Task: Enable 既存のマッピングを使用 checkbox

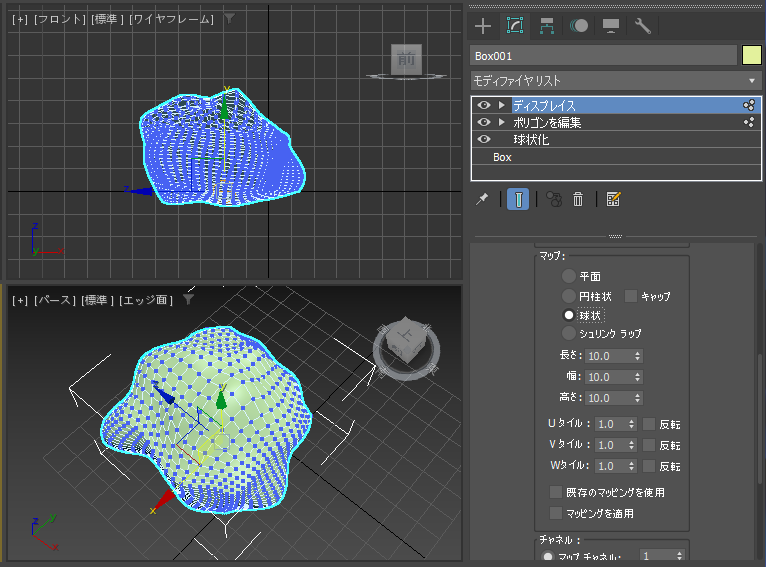Action: [555, 492]
